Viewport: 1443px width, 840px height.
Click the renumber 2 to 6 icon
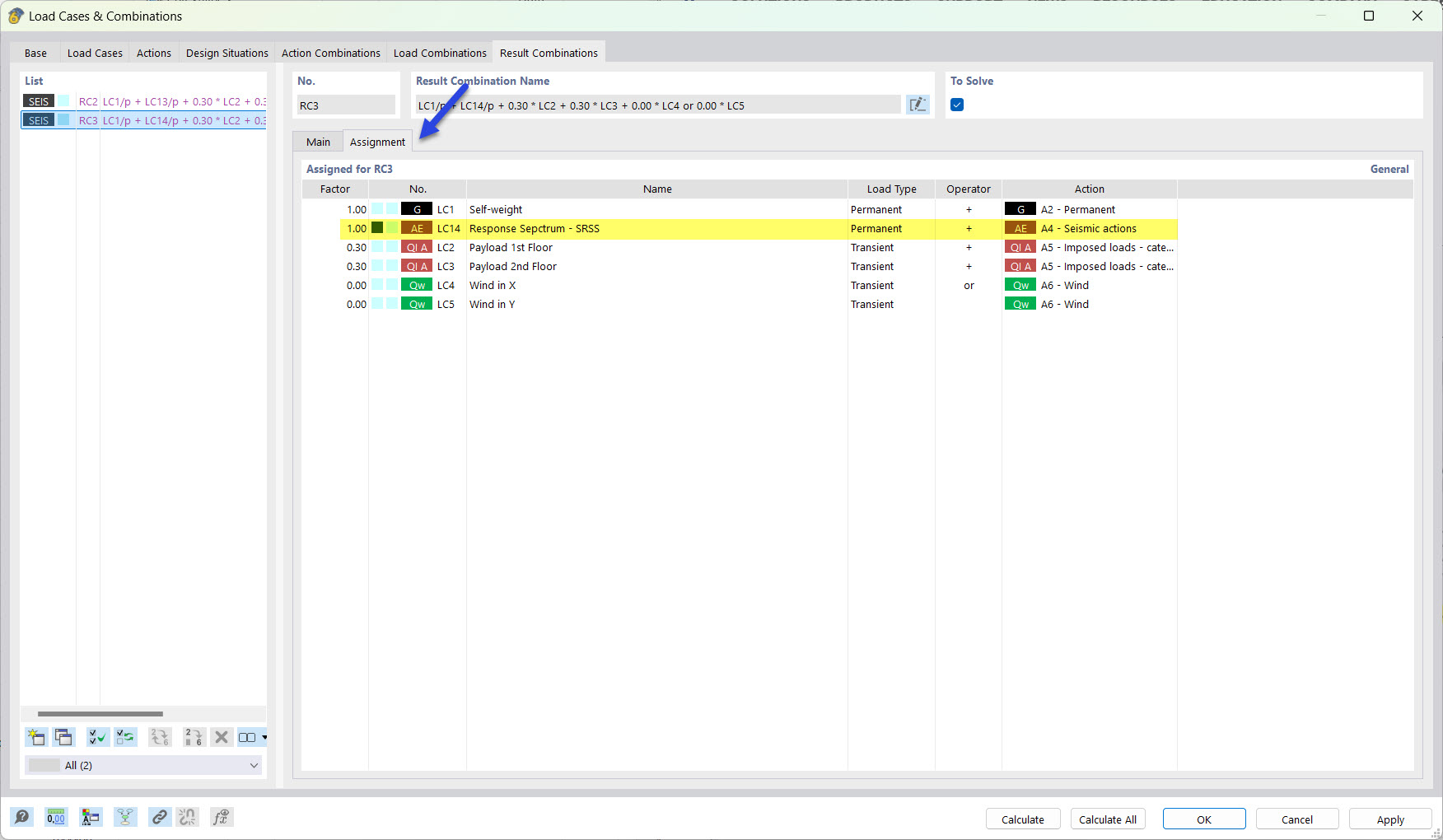[x=194, y=737]
